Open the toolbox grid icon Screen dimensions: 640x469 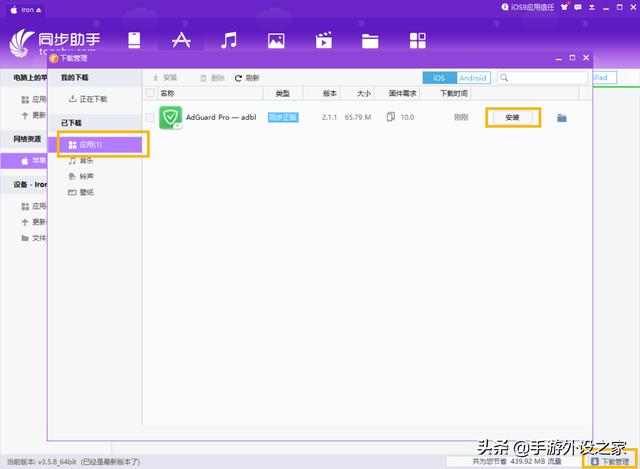418,41
